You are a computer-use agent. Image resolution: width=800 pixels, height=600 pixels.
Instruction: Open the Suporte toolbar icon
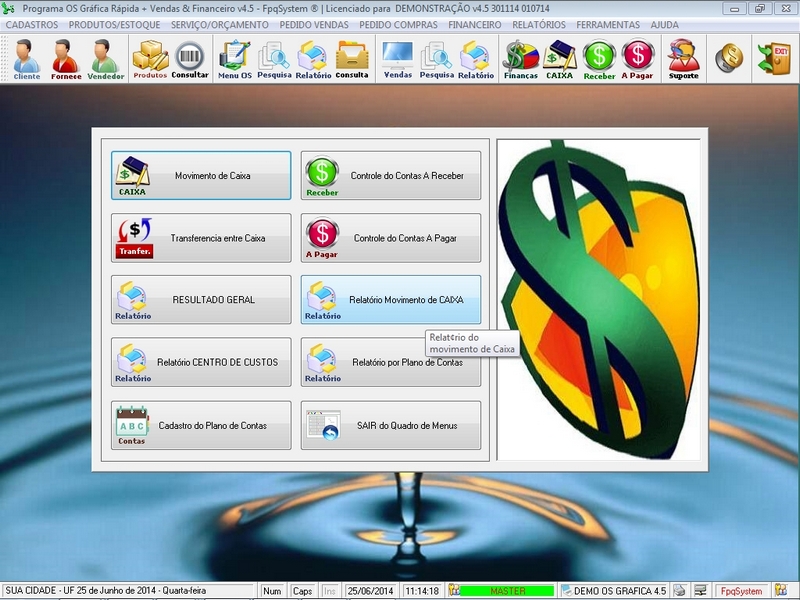click(x=684, y=58)
